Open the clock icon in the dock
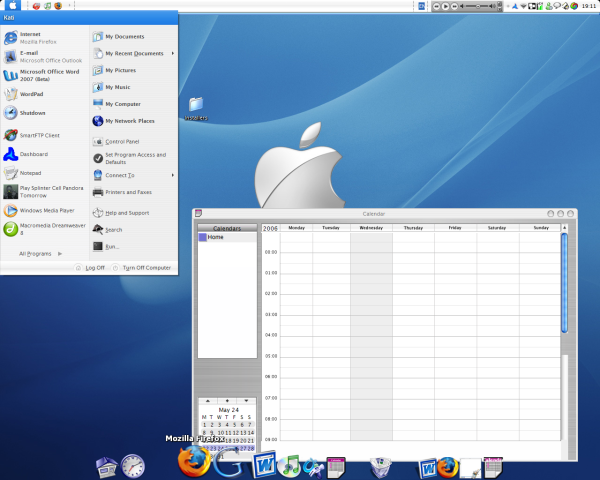Viewport: 600px width, 480px height. (133, 466)
